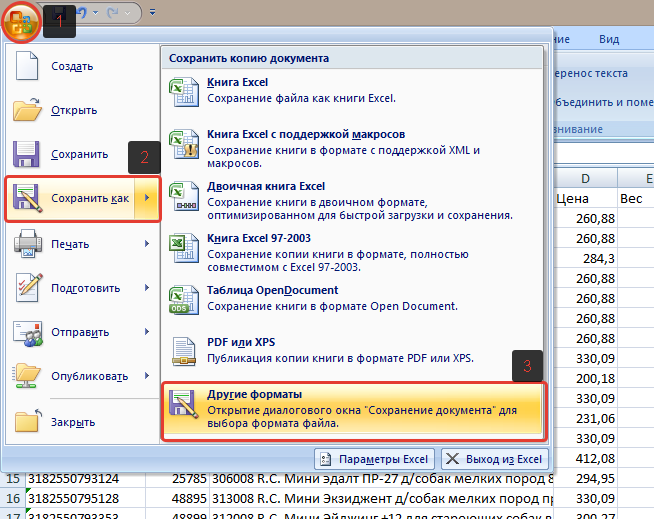Click the Выход из Excel button
The image size is (654, 519).
(x=495, y=459)
